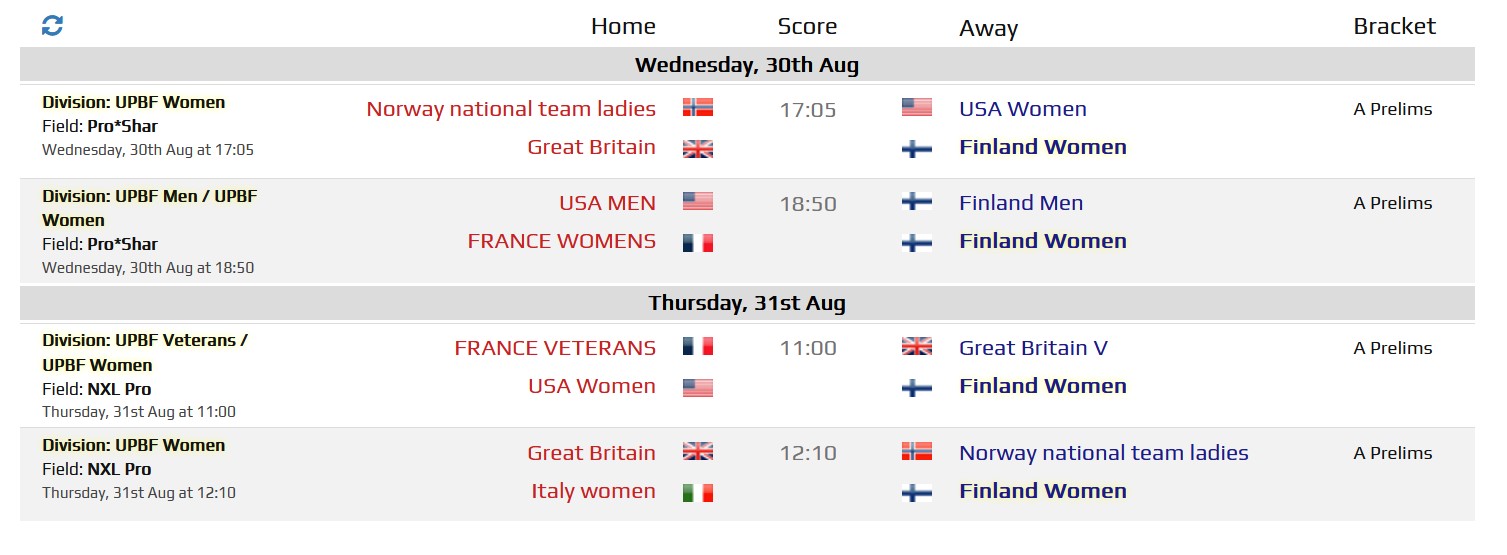Open the USA MEN team link
Screen dimensions: 1507x555
click(608, 203)
